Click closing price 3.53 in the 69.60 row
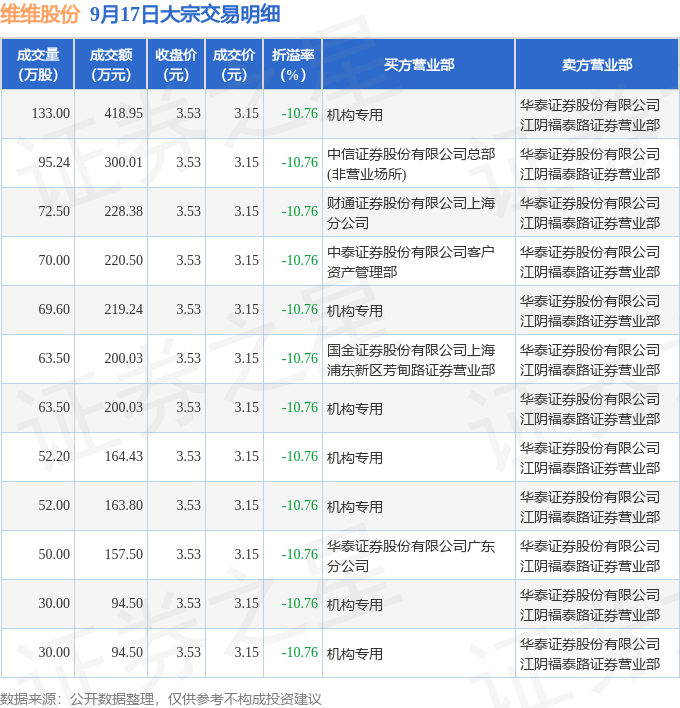This screenshot has height=708, width=680. point(188,309)
